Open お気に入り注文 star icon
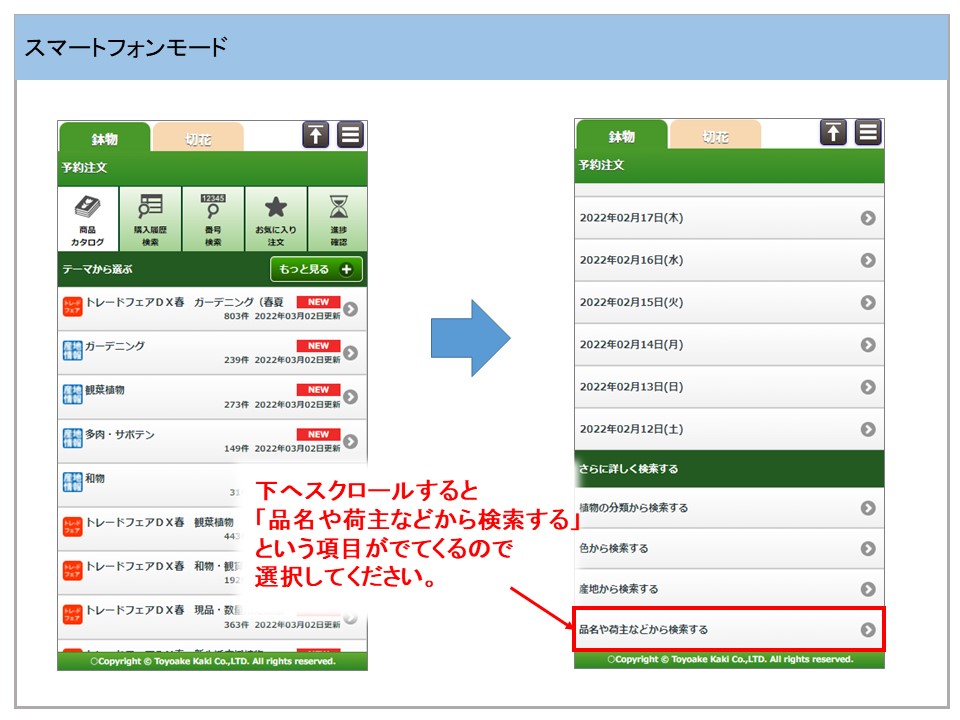960x720 pixels. (x=276, y=219)
